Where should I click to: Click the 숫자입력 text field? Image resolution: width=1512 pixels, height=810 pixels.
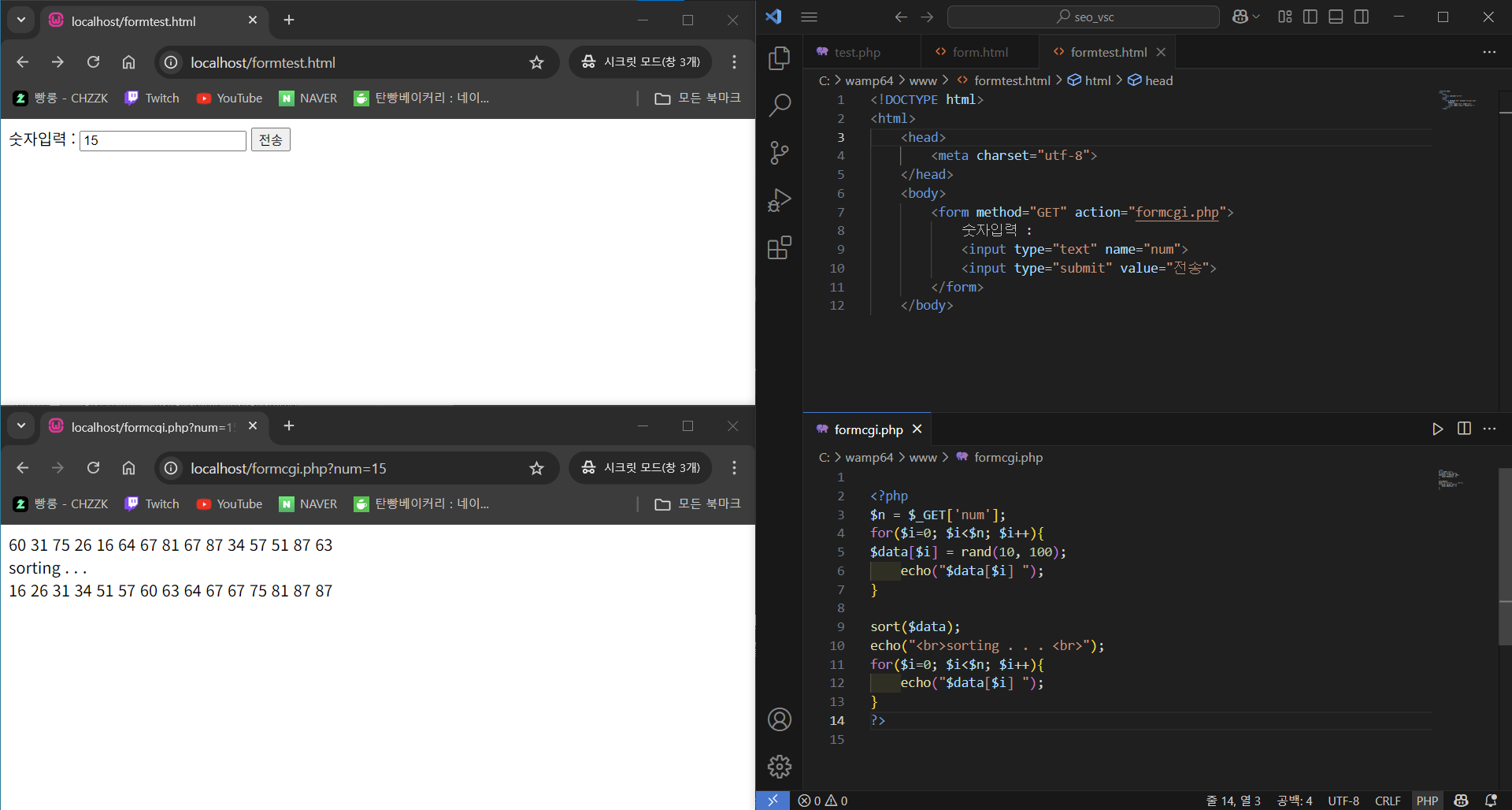point(163,140)
